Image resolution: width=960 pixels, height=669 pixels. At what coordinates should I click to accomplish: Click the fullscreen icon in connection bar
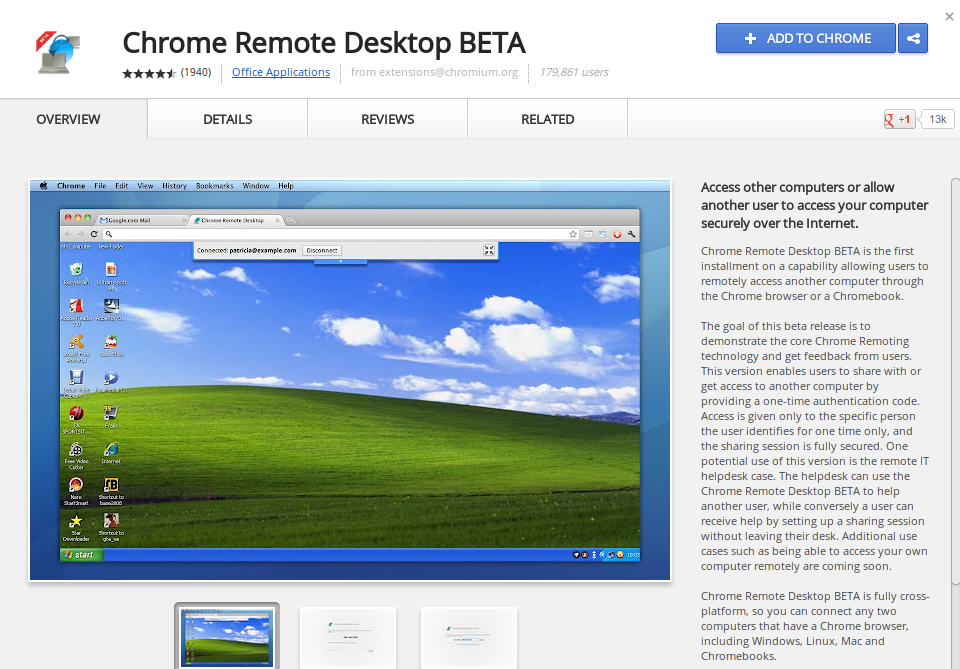489,250
